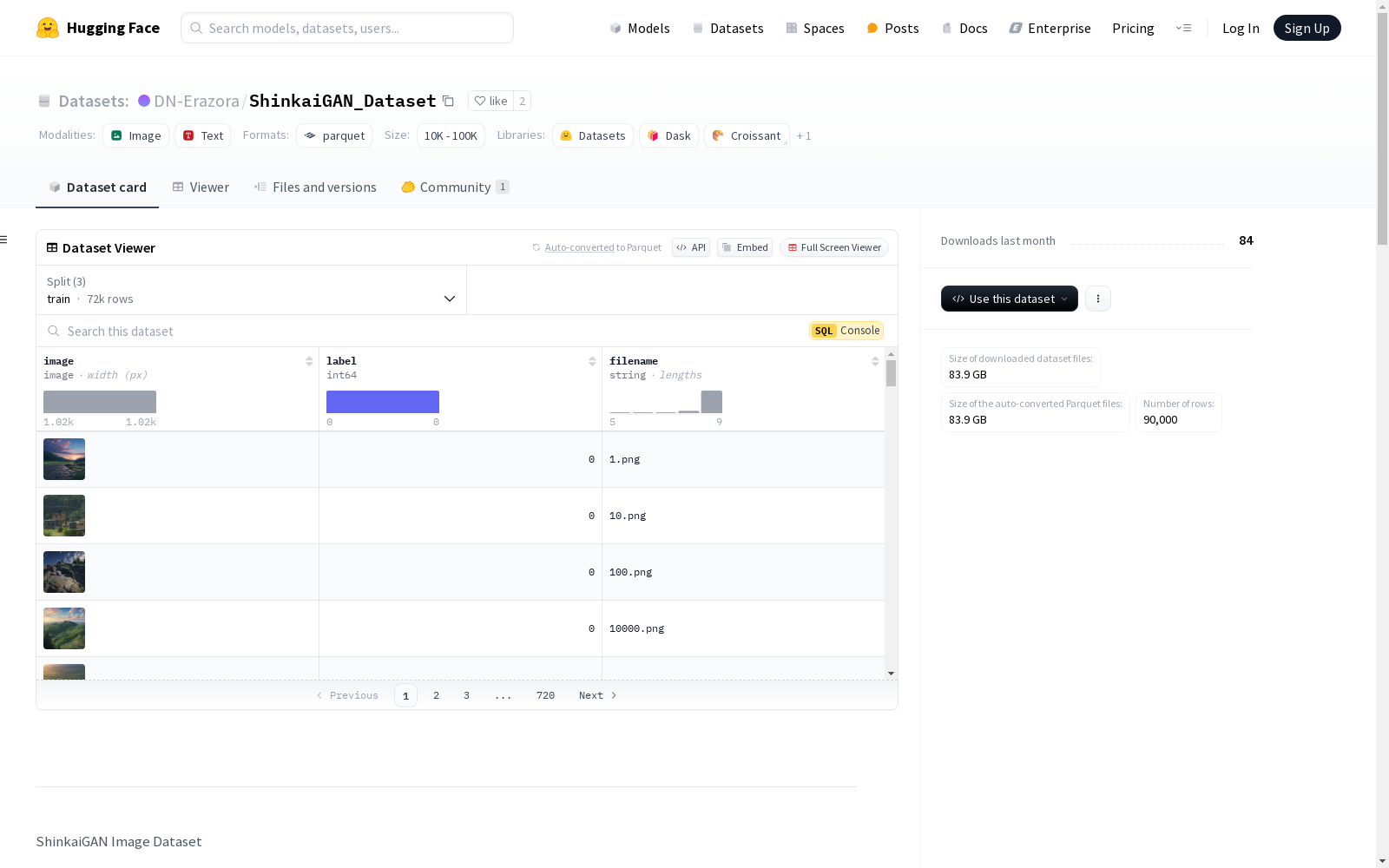Open the thumbnail for 10000.png
1389x868 pixels.
pos(64,628)
